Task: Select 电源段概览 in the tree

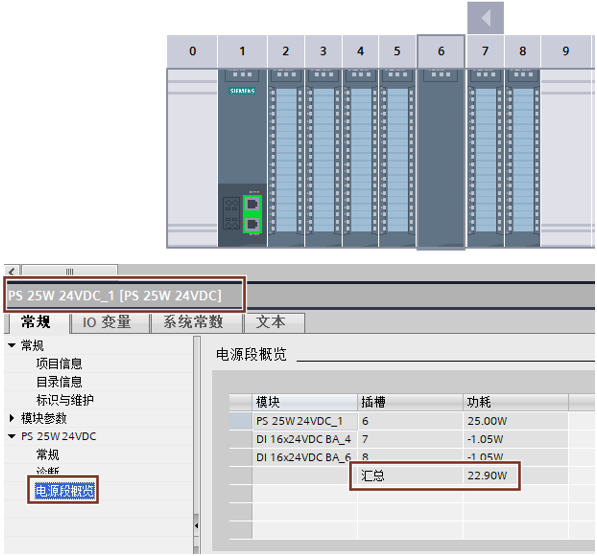Action: pos(64,490)
